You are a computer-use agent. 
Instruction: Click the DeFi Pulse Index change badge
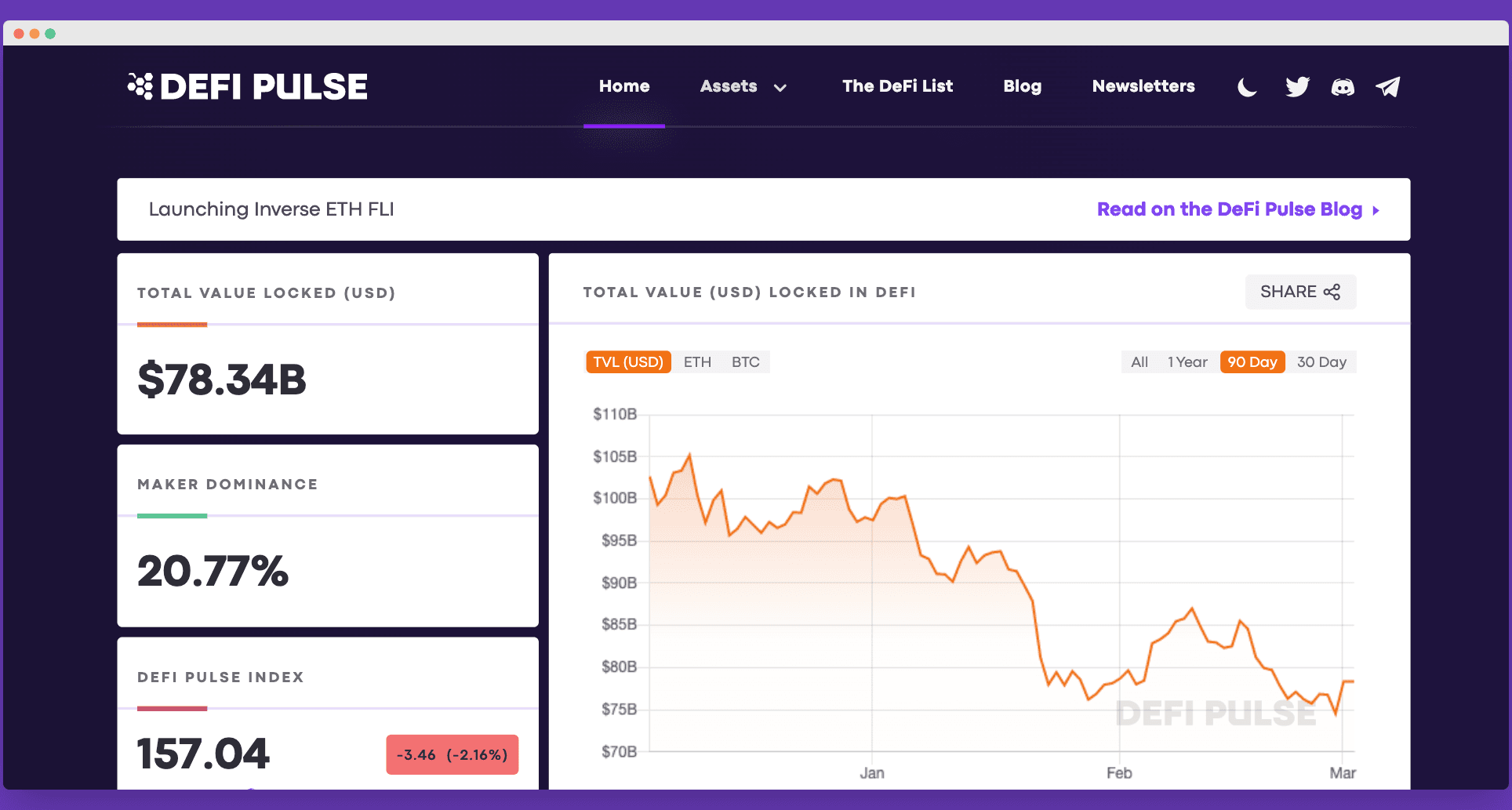tap(452, 754)
